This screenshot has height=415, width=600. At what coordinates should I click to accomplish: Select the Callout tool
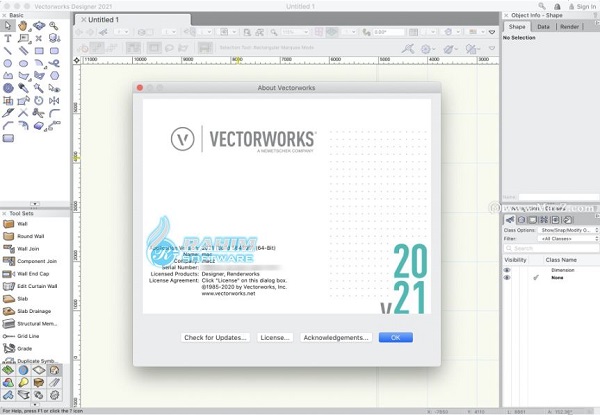pos(24,38)
